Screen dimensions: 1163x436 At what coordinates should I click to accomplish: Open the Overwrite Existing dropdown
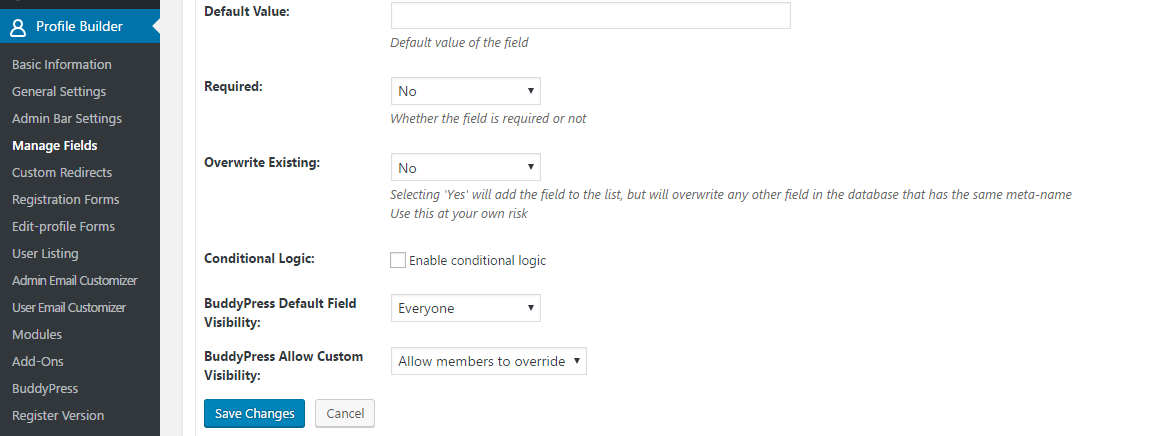pyautogui.click(x=466, y=168)
